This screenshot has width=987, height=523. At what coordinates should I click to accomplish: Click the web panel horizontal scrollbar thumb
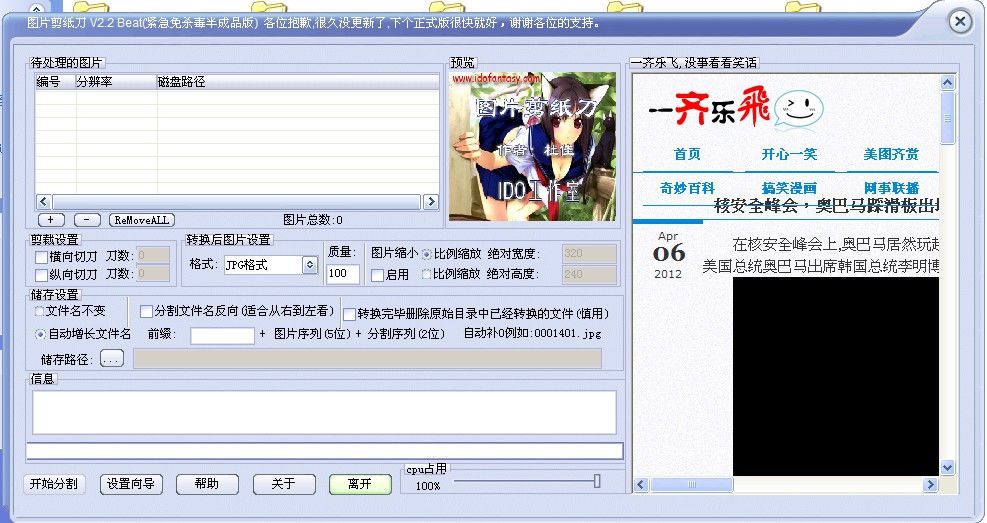tap(692, 485)
